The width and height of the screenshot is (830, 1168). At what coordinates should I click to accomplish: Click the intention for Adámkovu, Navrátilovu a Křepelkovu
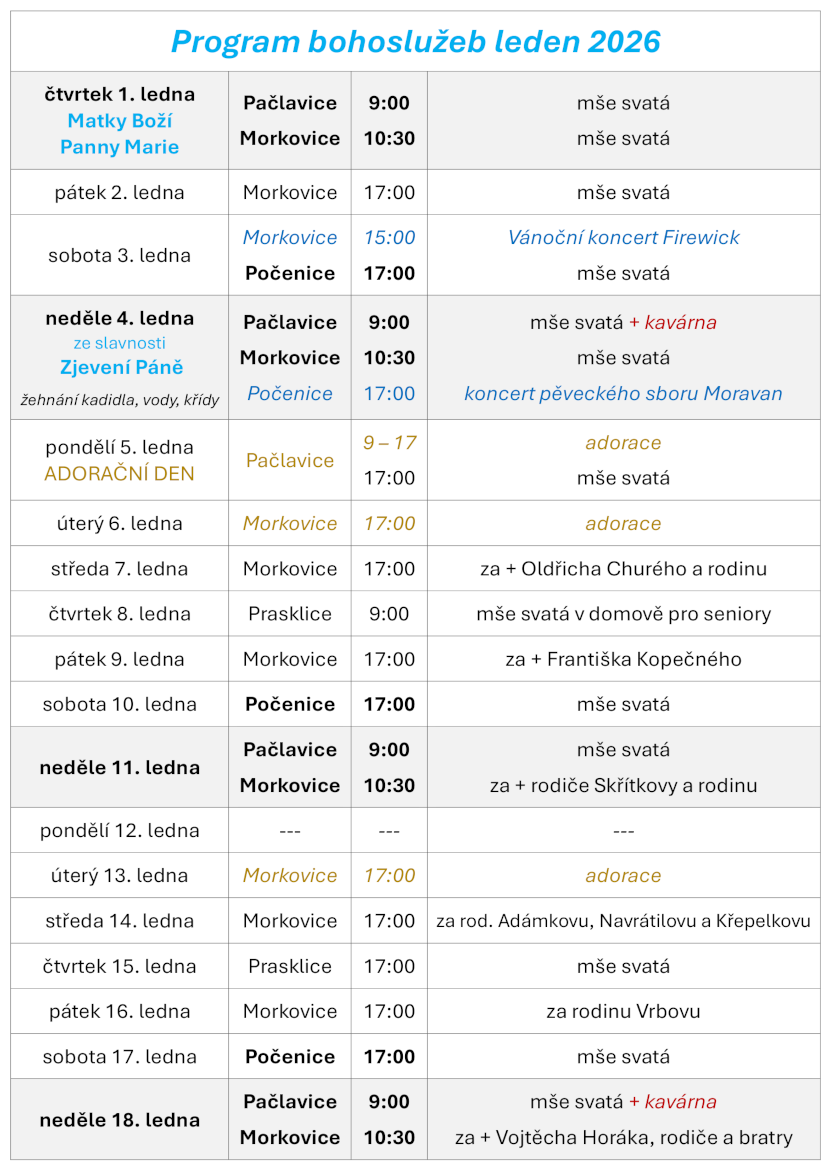pos(623,921)
